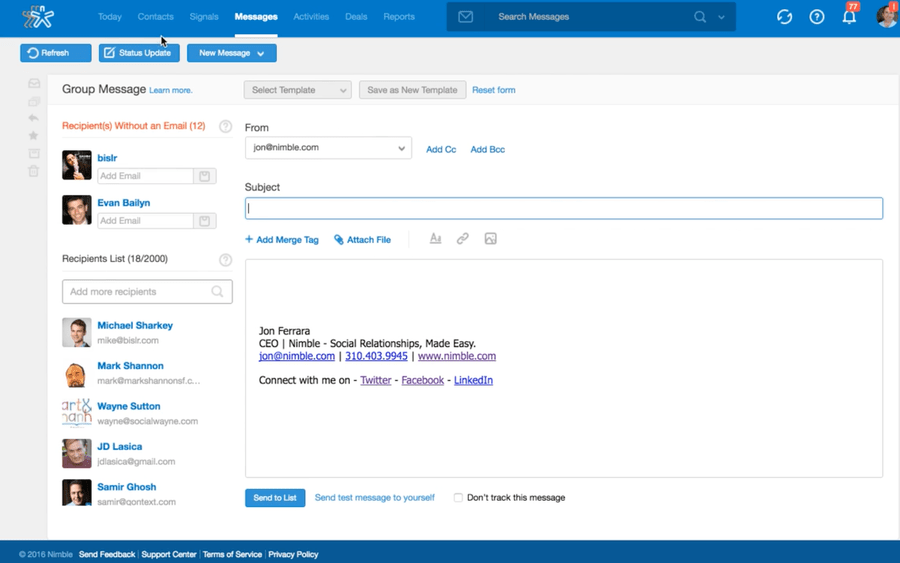Open the help question mark icon
The height and width of the screenshot is (563, 900).
[816, 17]
